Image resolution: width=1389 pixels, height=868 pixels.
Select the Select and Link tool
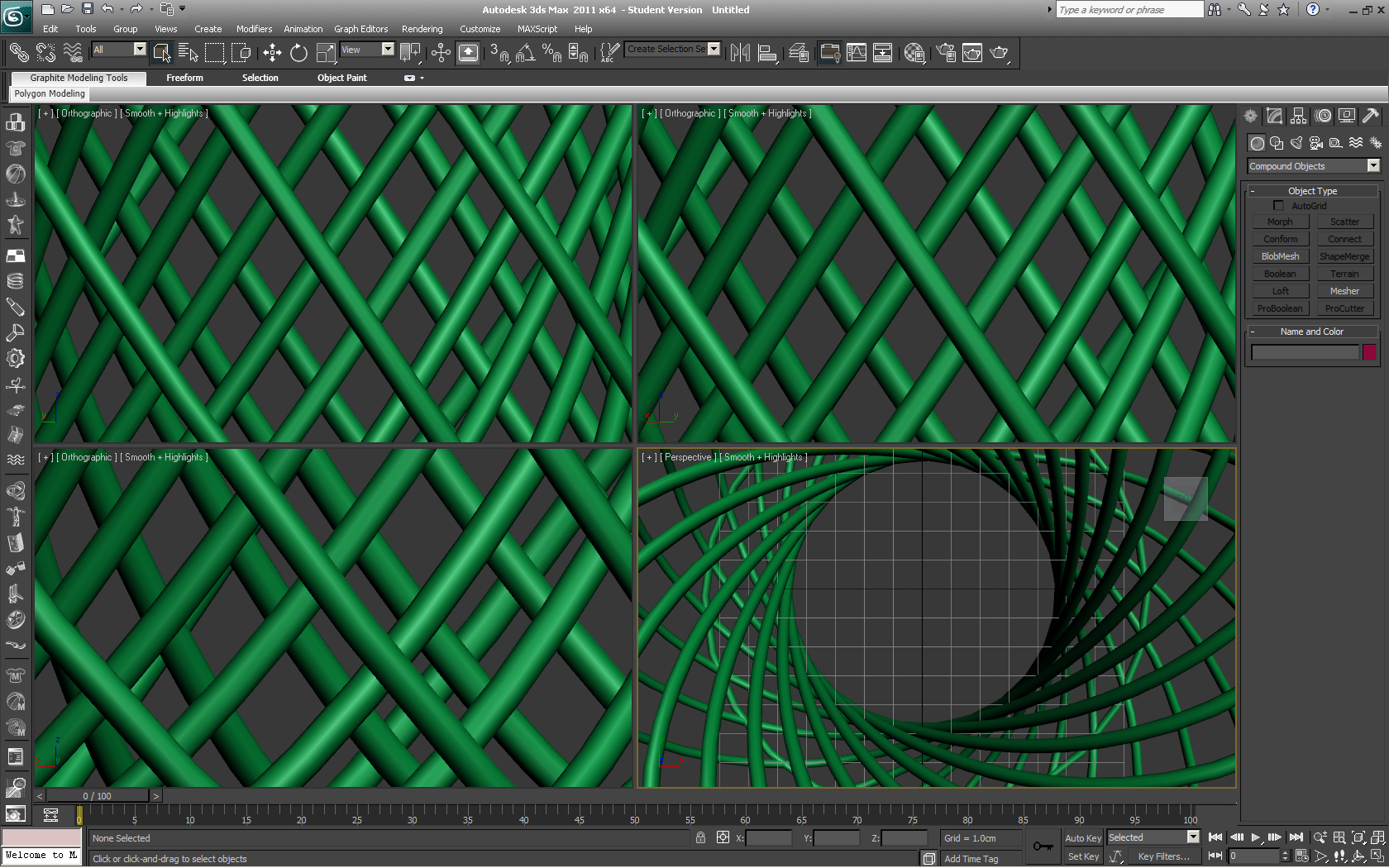pyautogui.click(x=18, y=53)
